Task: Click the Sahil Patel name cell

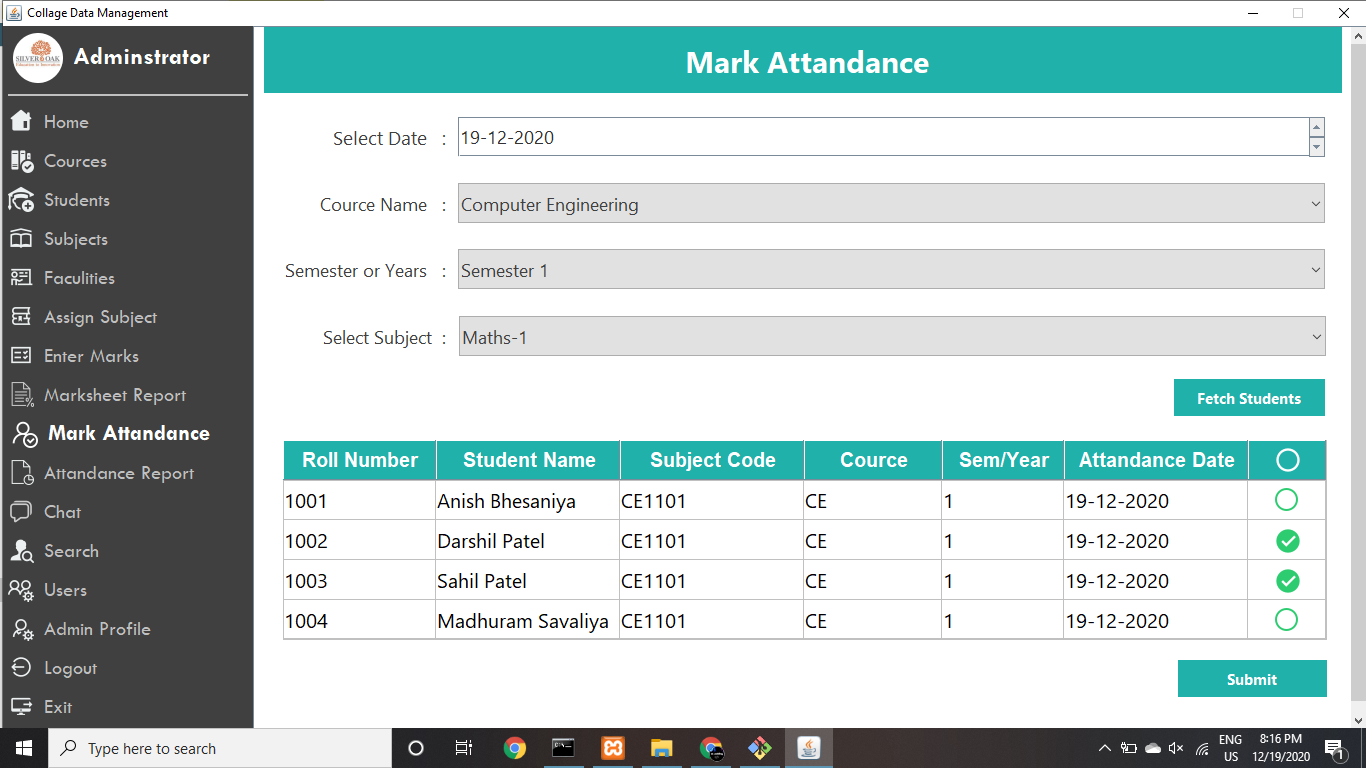Action: pos(528,581)
